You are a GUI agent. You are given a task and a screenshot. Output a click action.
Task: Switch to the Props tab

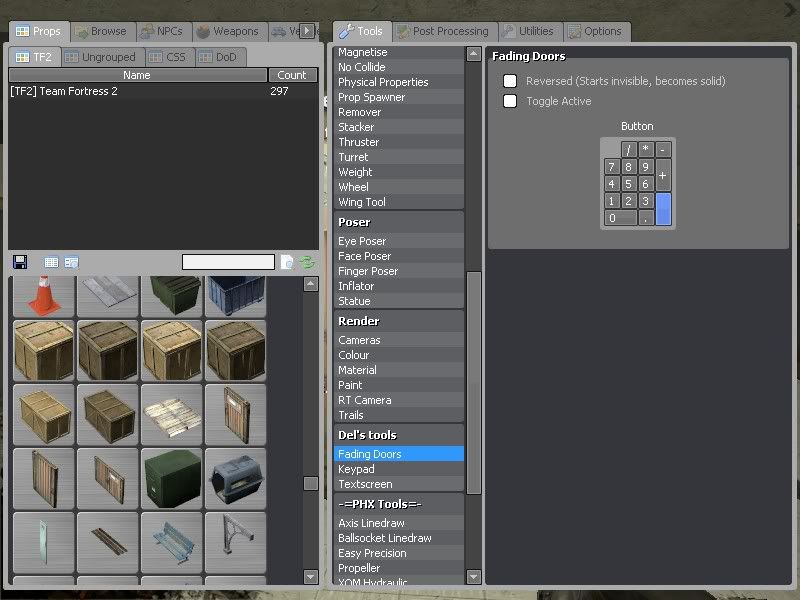tap(38, 32)
